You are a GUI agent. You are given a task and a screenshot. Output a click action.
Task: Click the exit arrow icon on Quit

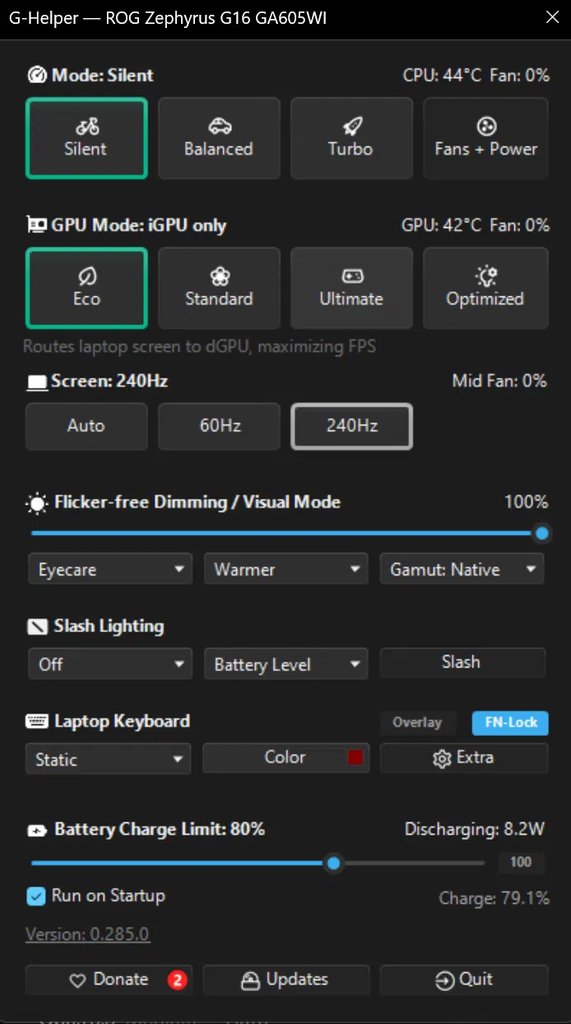[x=444, y=980]
